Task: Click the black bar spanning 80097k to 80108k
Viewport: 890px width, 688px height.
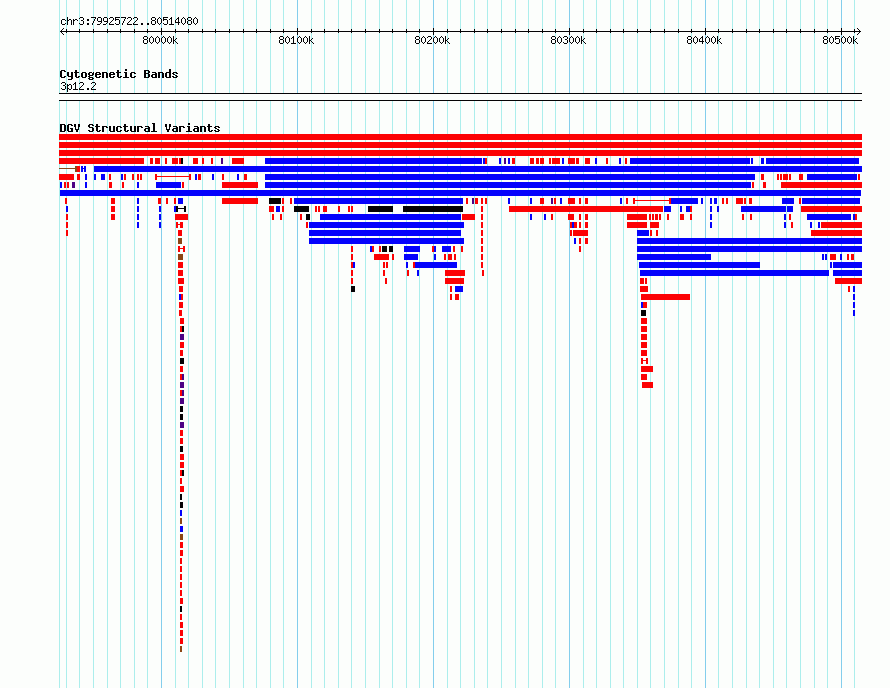Action: tap(301, 209)
